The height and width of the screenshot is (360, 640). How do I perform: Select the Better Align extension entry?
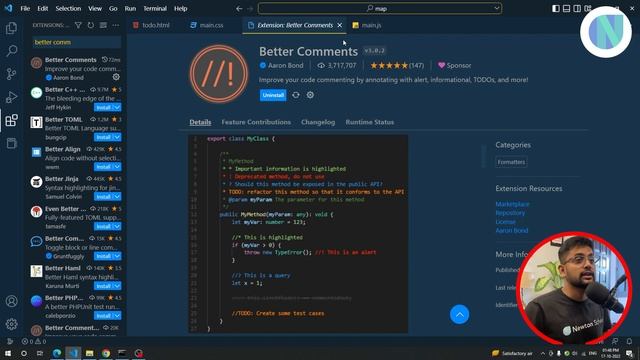point(76,158)
